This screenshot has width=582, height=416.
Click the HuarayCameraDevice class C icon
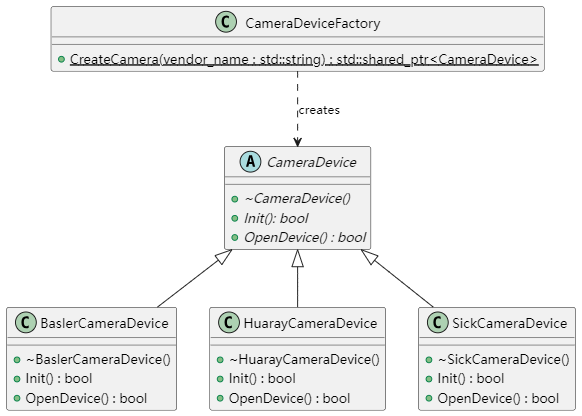pos(229,322)
